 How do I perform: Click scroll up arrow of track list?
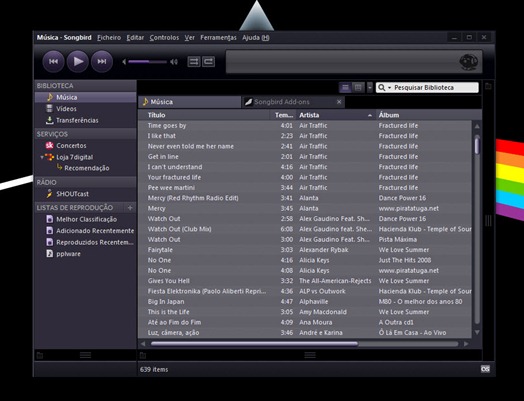pyautogui.click(x=477, y=126)
